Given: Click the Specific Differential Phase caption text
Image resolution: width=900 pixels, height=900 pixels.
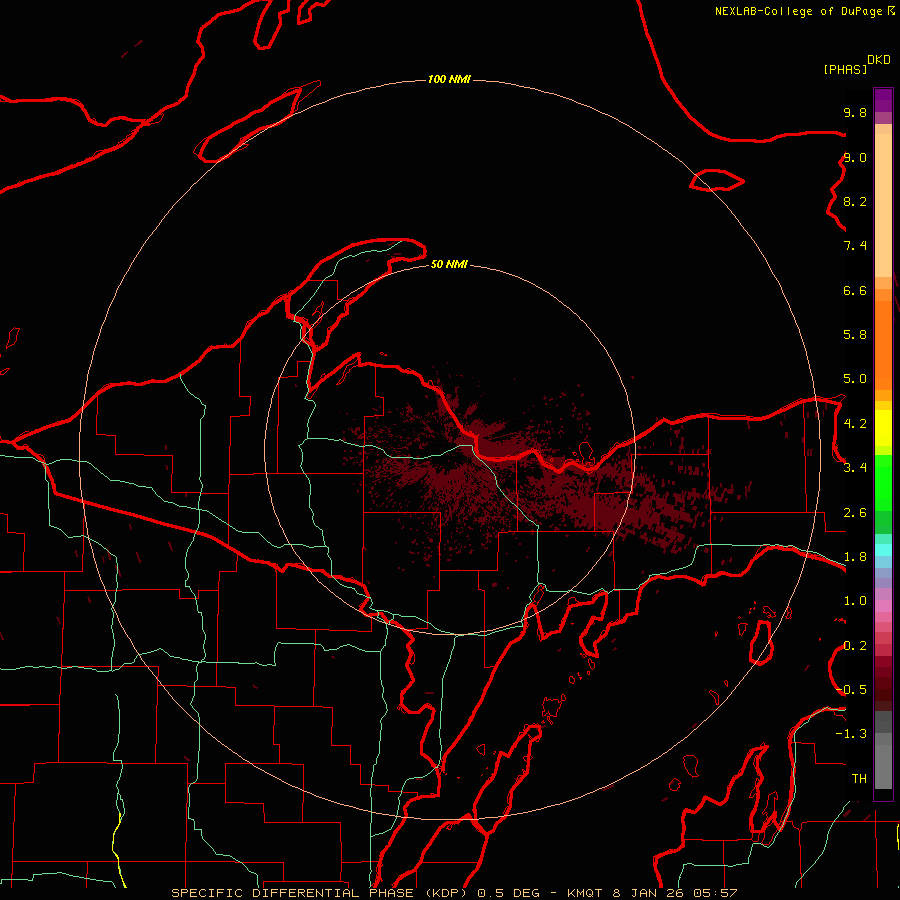Looking at the screenshot, I should tap(454, 893).
